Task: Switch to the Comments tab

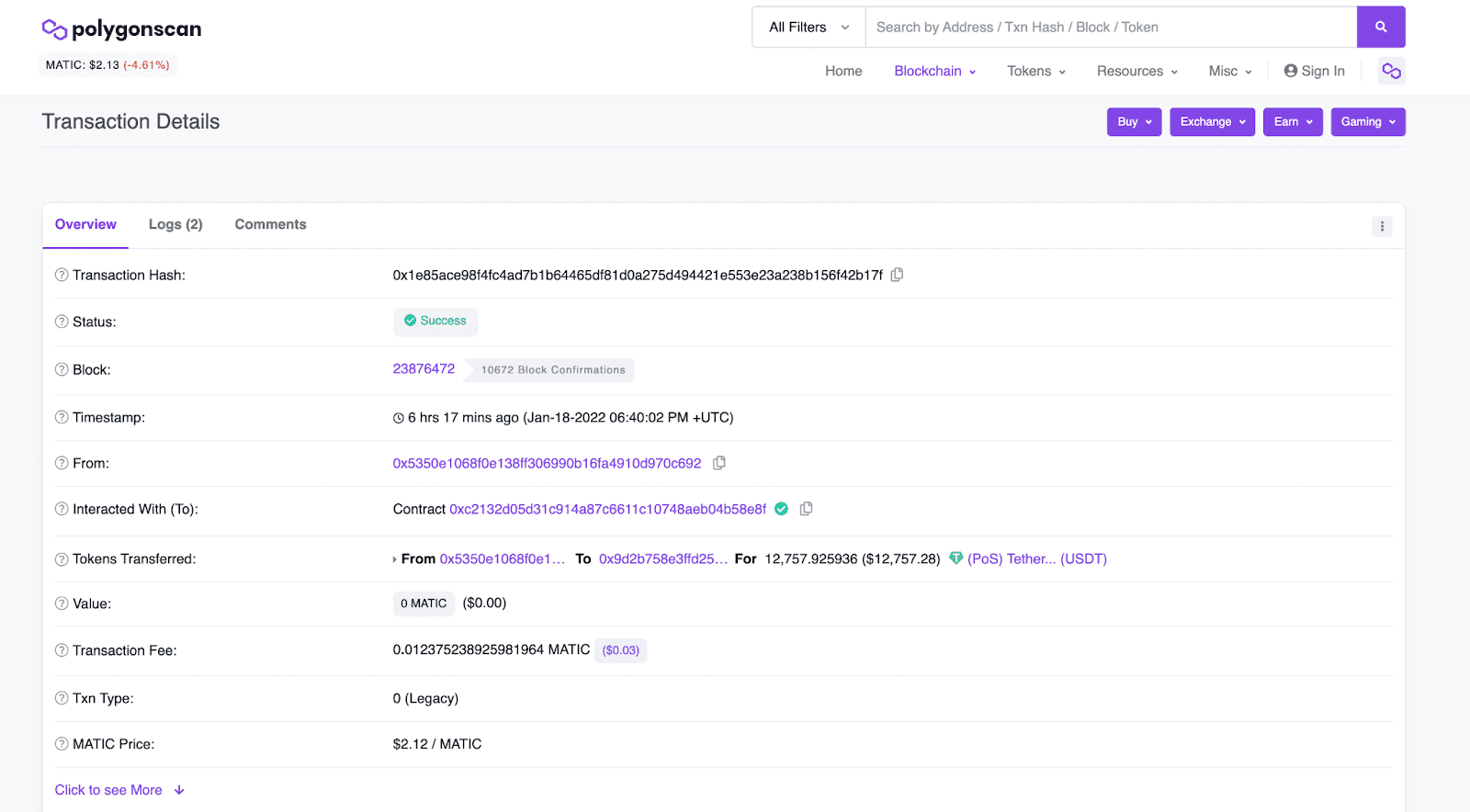Action: tap(270, 224)
